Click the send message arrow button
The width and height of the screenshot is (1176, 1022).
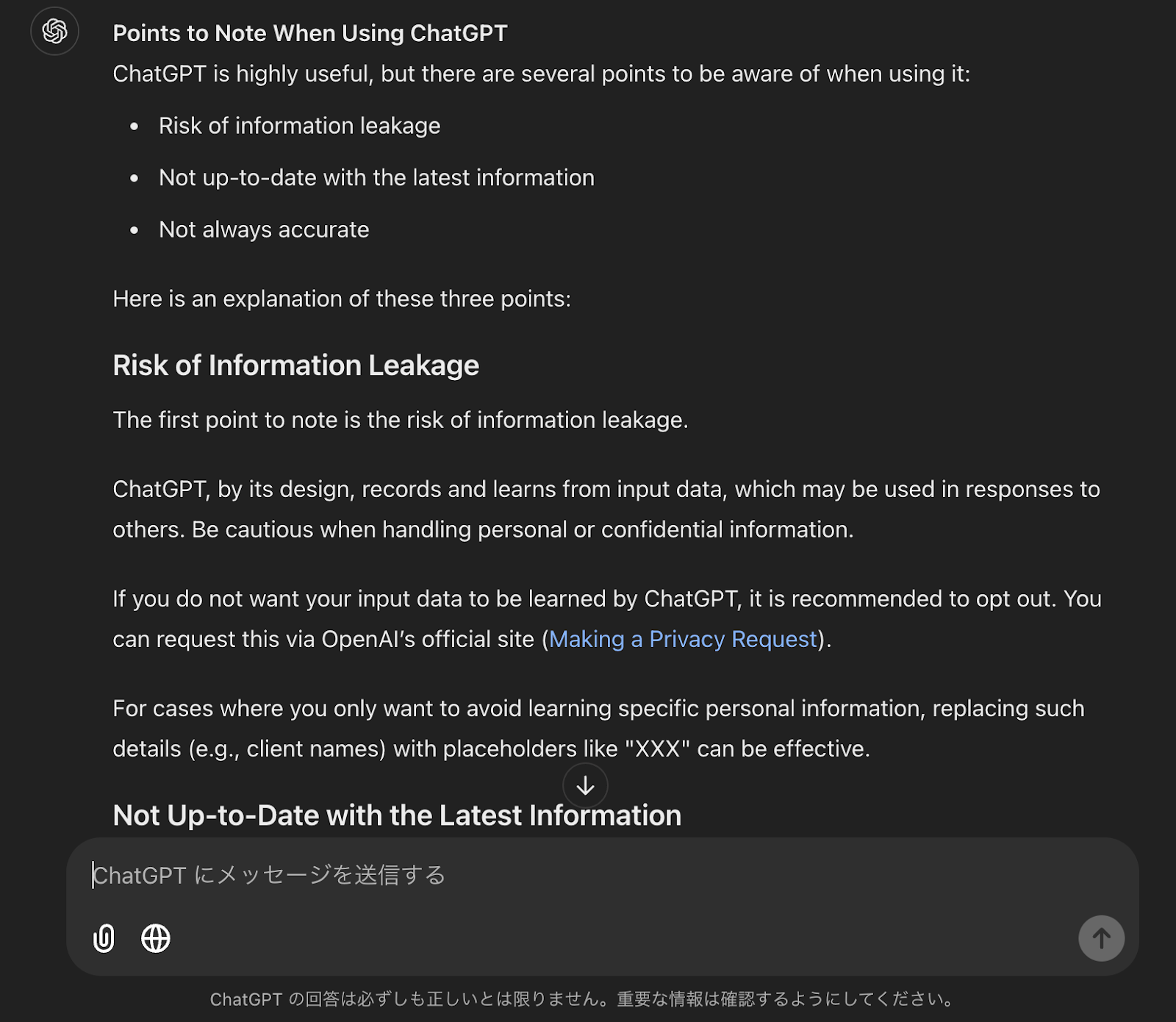1101,938
